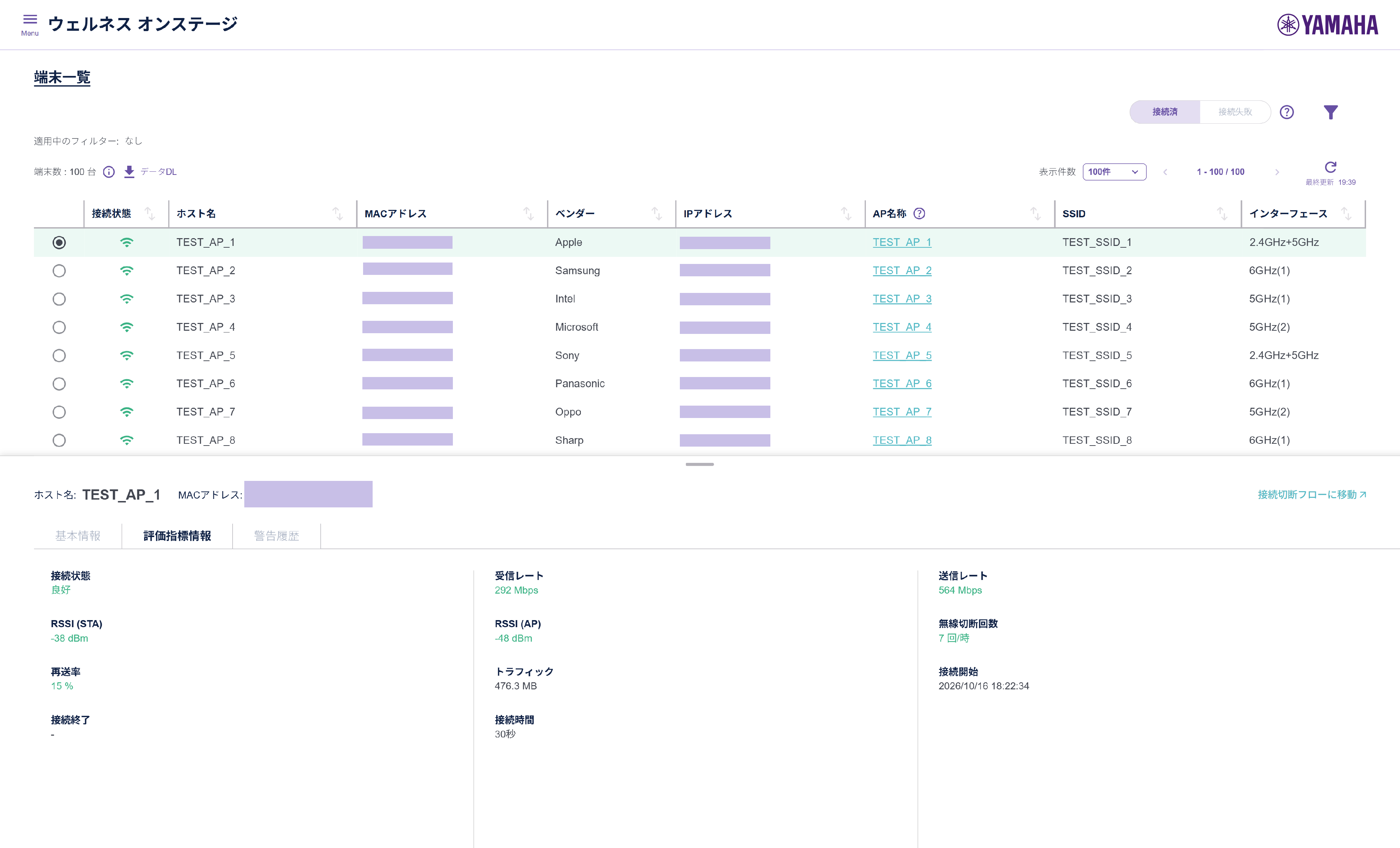
Task: Open the 基本情報 tab
Action: point(78,536)
